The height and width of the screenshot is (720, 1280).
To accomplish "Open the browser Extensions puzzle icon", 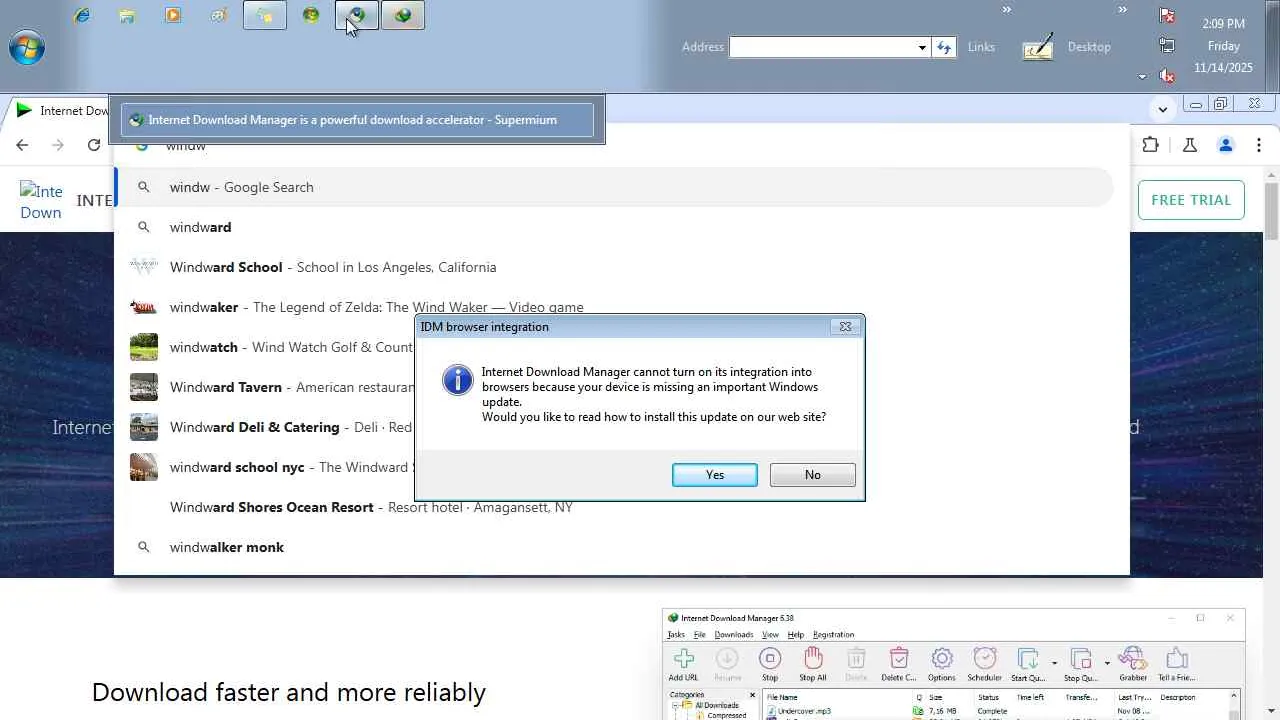I will [x=1150, y=145].
